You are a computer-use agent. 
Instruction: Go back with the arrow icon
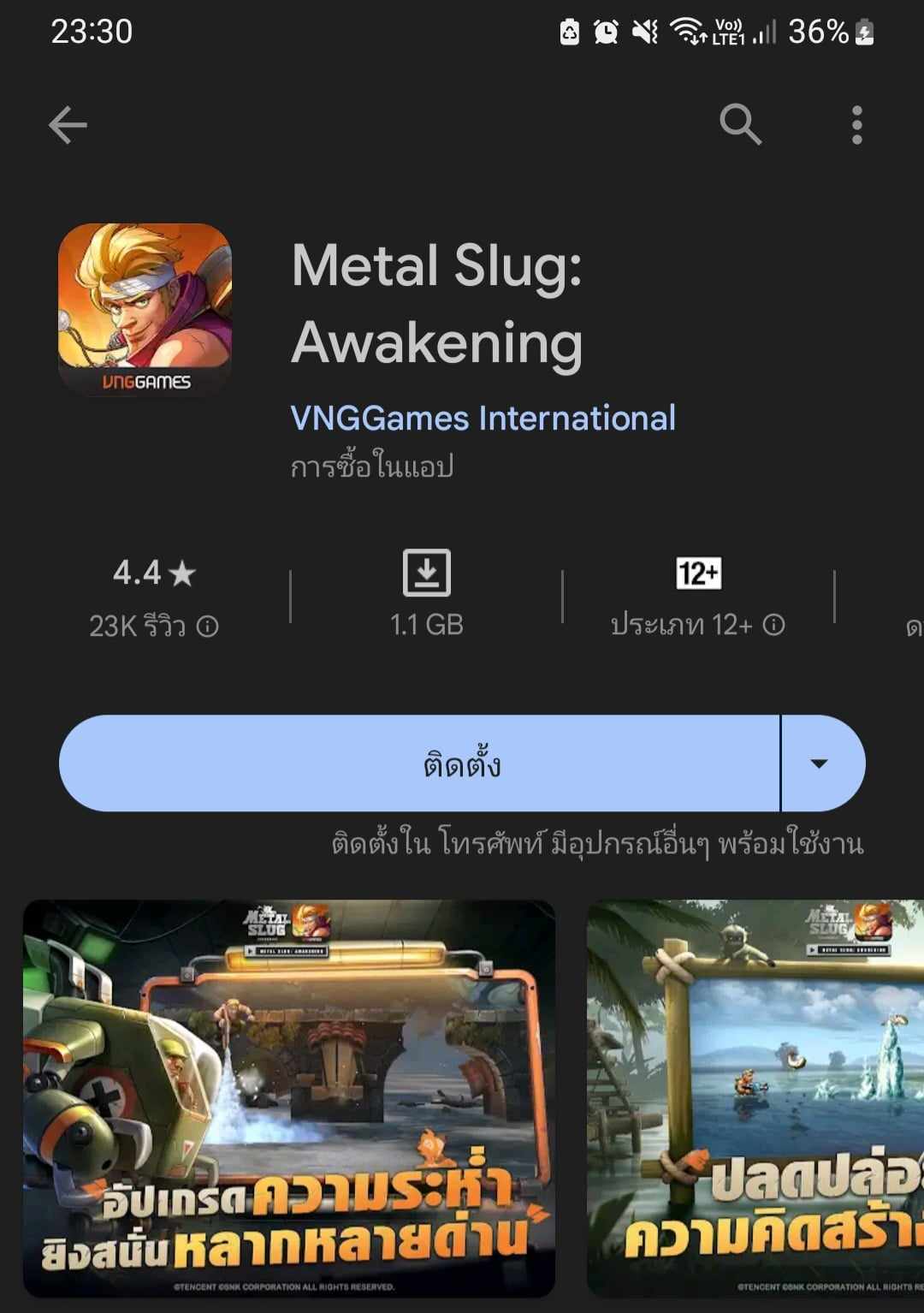pyautogui.click(x=68, y=125)
